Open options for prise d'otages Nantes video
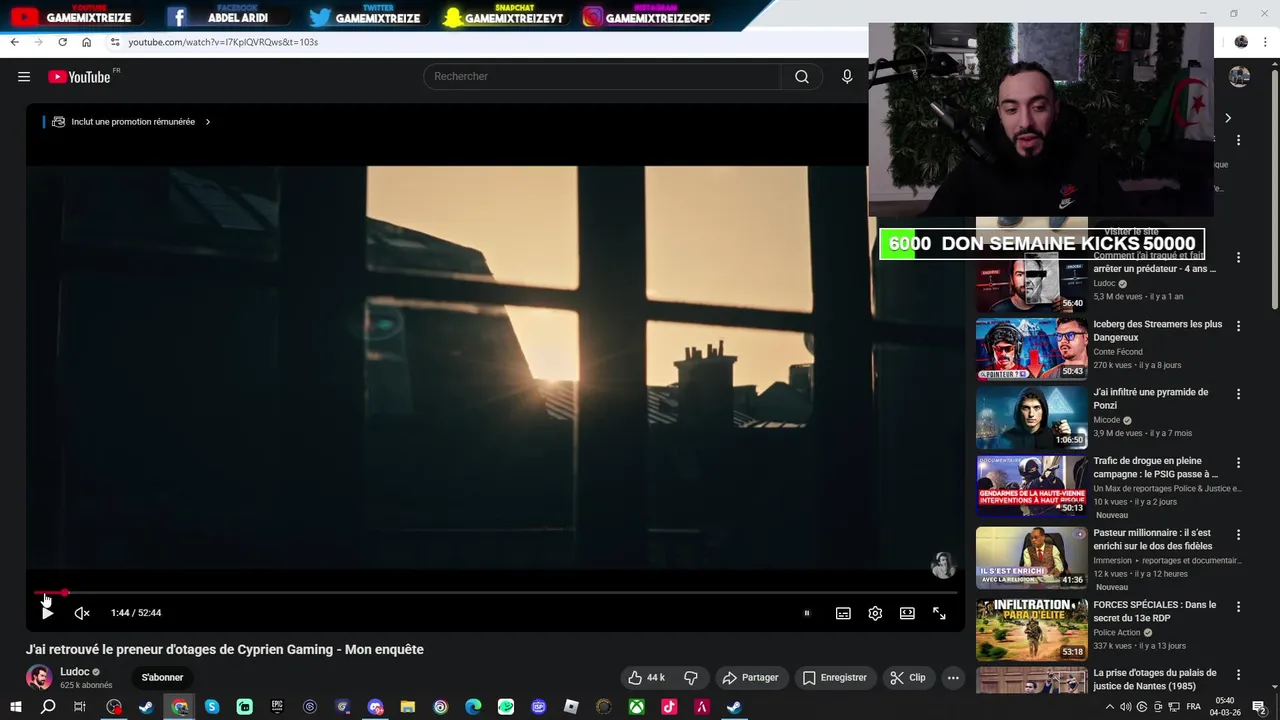Screen dimensions: 1280x720 (1238, 675)
